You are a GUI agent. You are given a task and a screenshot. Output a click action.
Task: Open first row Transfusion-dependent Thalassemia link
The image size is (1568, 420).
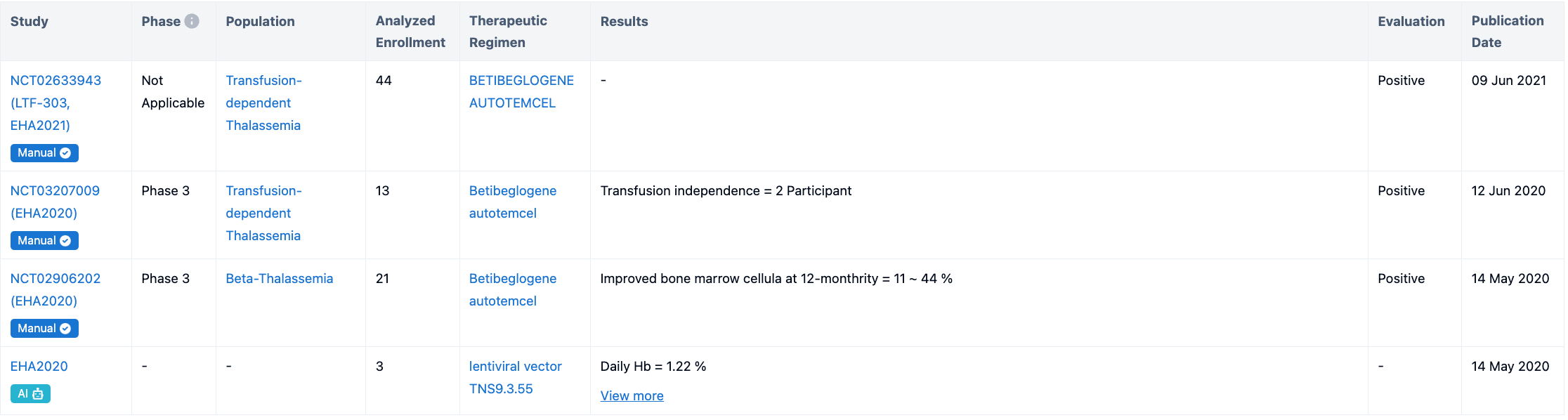click(x=263, y=103)
